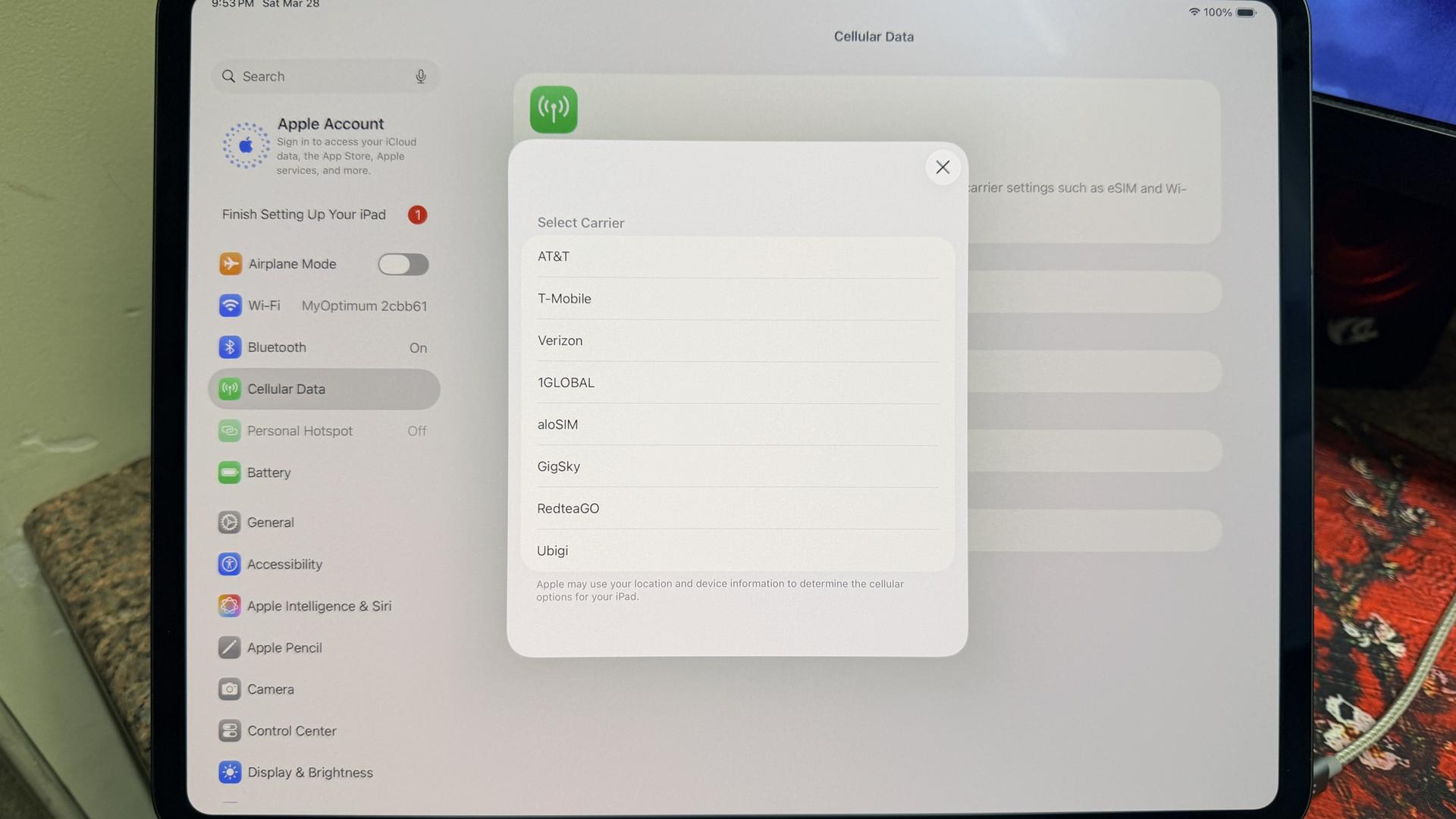Open Battery settings via its icon
1456x819 pixels.
tap(229, 472)
